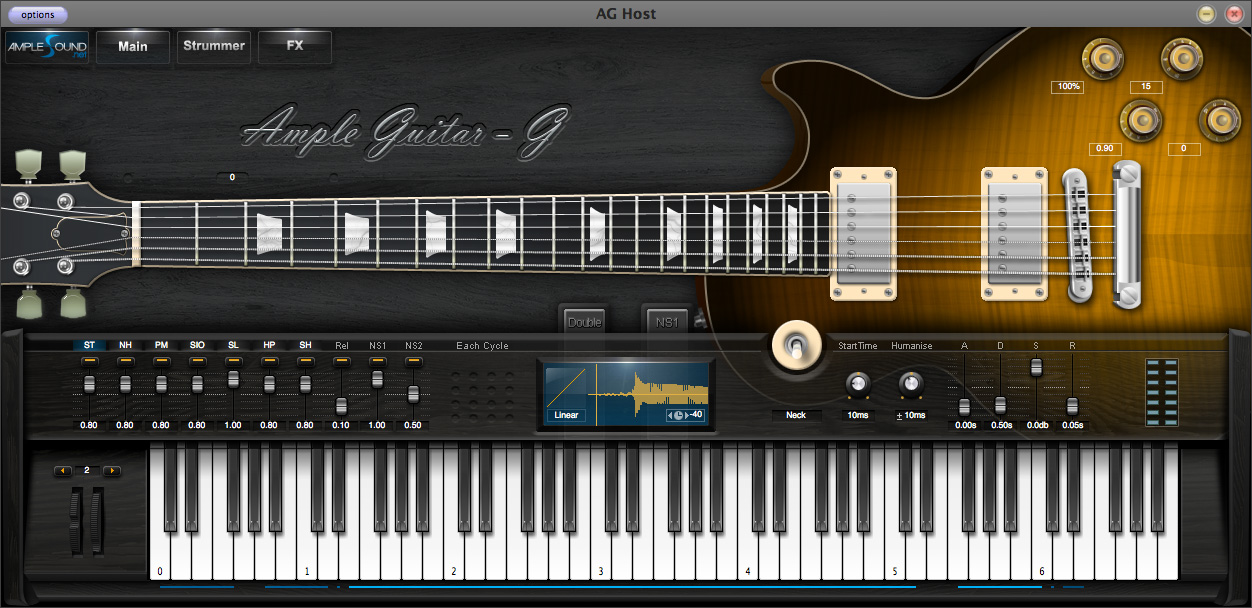Toggle the Rel LED button
The height and width of the screenshot is (608, 1252).
pos(341,359)
